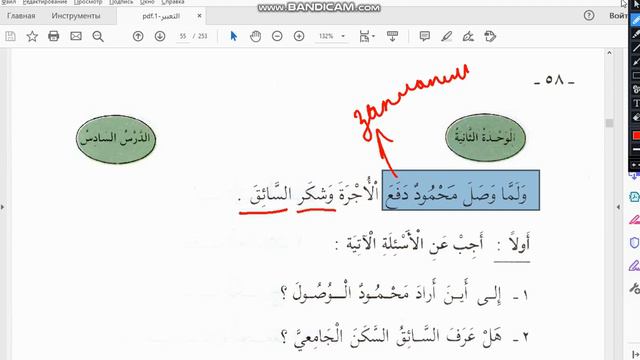Click the read mode scrolling icon
Viewport: 640px width, 360px height.
[392, 36]
